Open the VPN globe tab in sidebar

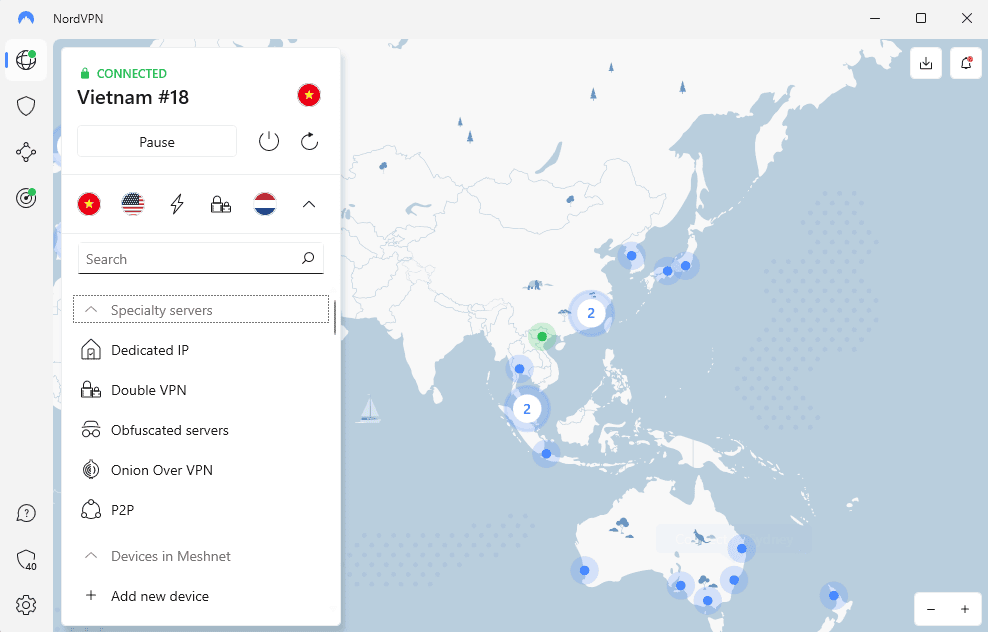[x=26, y=60]
